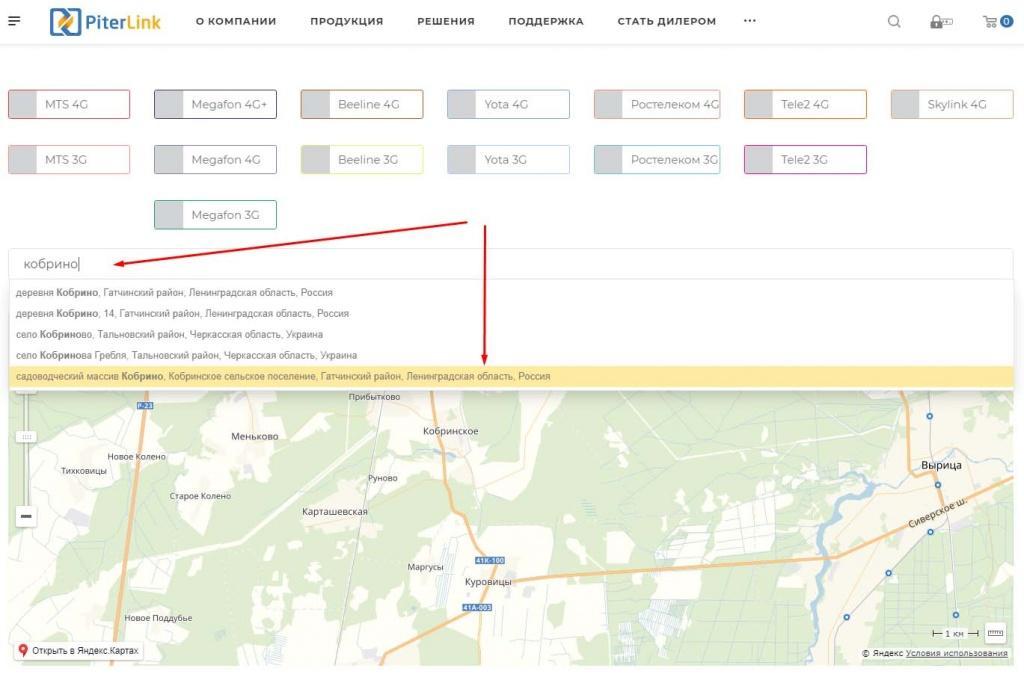
Task: Click Новое Колено label on map
Action: (136, 457)
